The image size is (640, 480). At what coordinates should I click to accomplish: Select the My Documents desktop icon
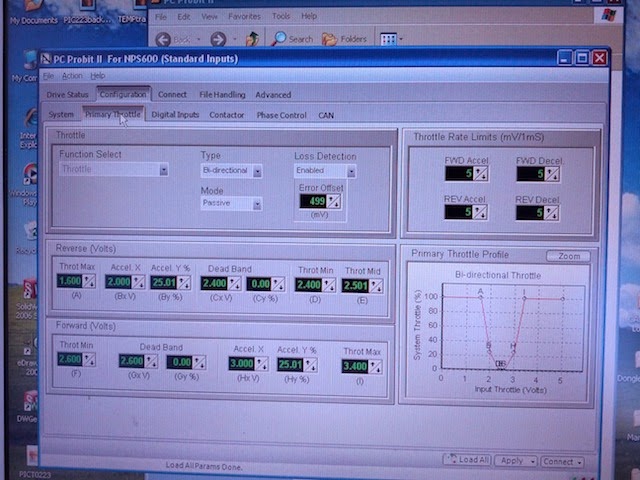point(34,12)
